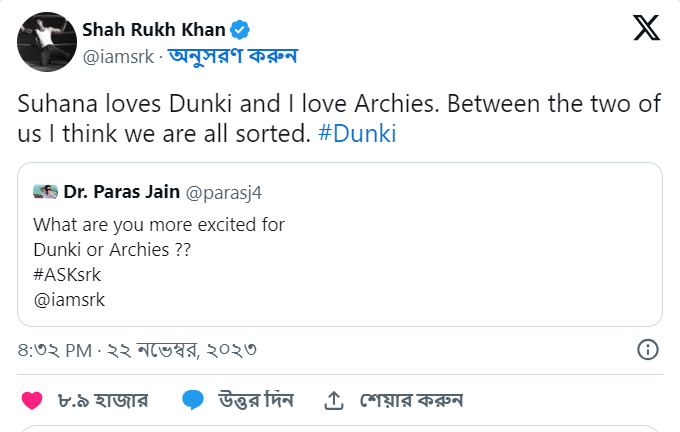Click the blue verified badge
This screenshot has height=432, width=680.
pyautogui.click(x=241, y=30)
